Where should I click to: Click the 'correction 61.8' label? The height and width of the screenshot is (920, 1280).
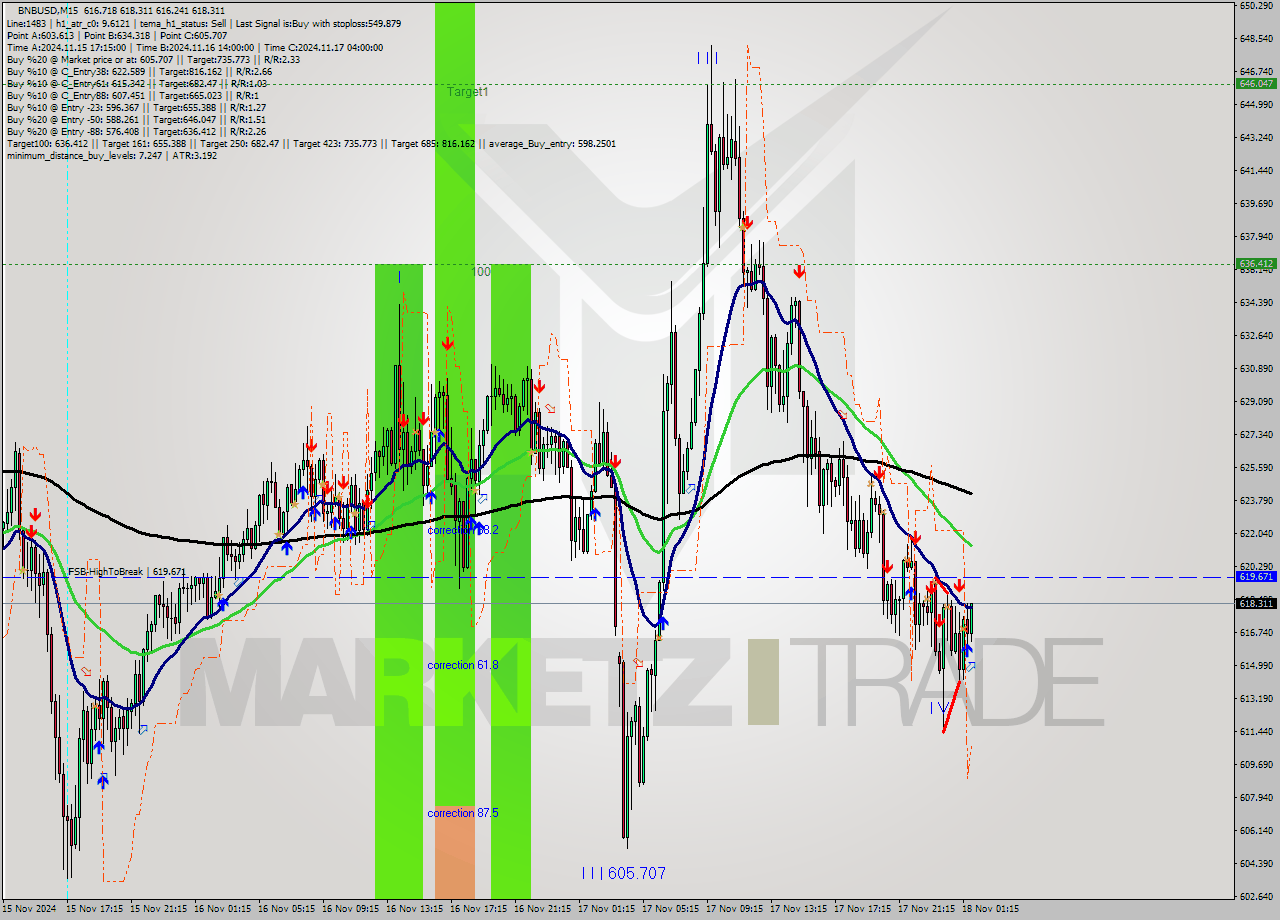tap(463, 665)
